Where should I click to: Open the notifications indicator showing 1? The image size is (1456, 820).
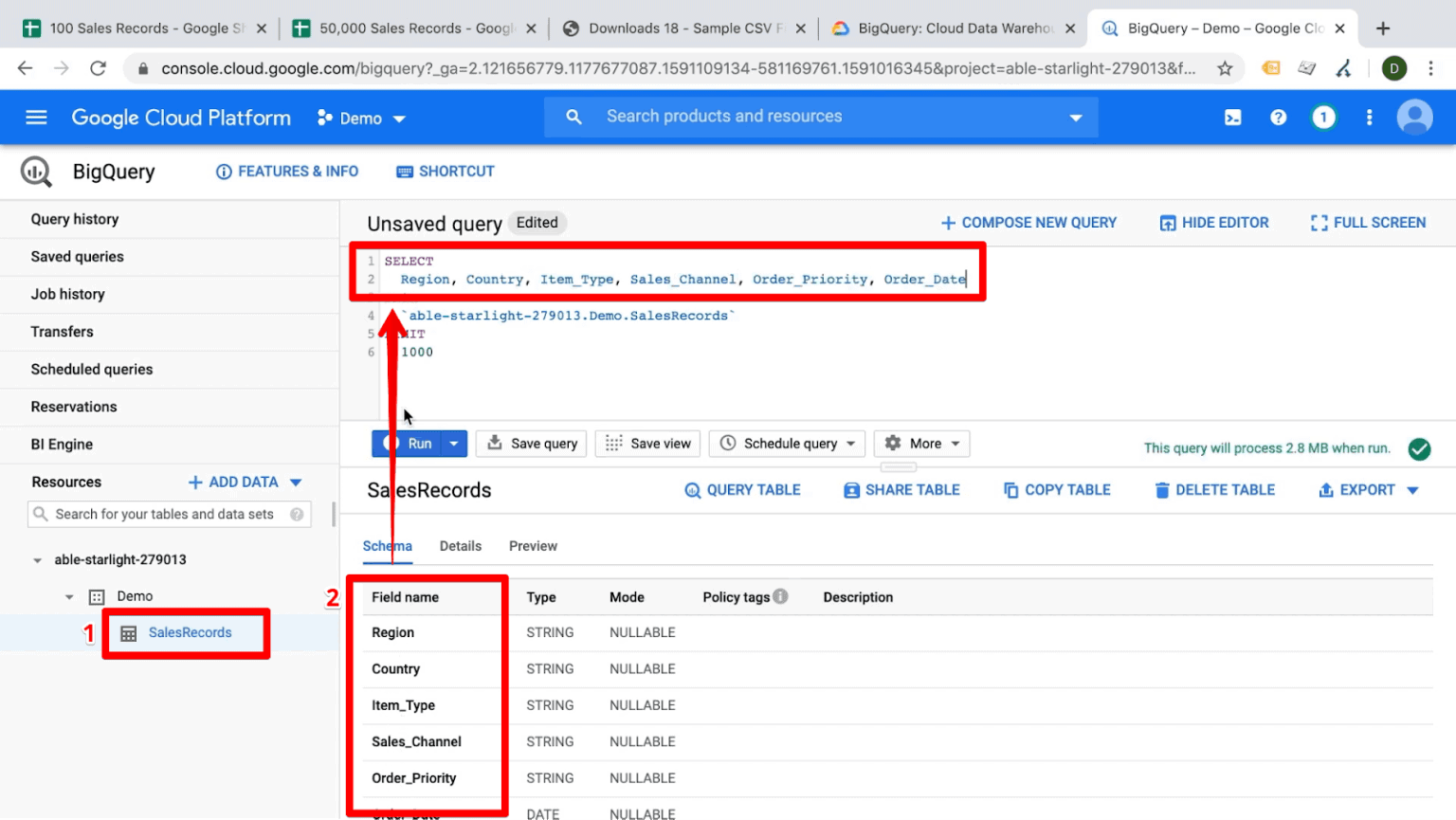tap(1323, 117)
